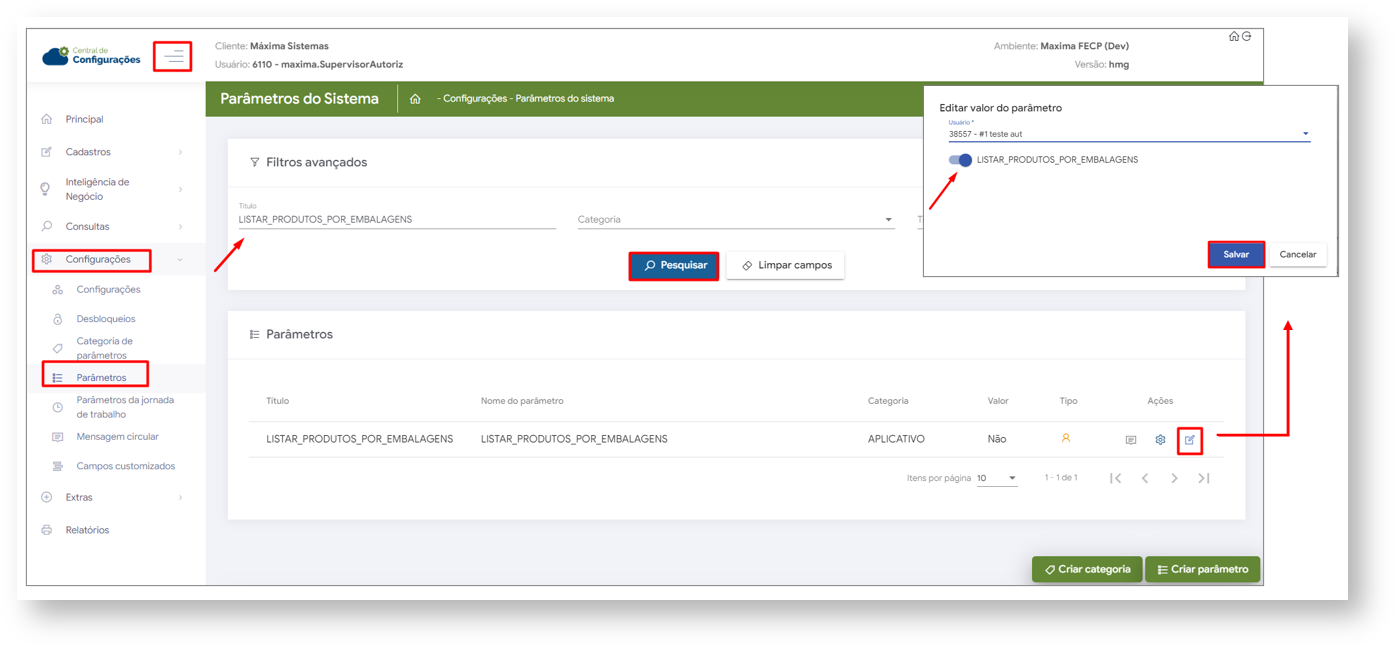The width and height of the screenshot is (1396, 648).
Task: Click the Criar parâmetro button
Action: coord(1202,569)
